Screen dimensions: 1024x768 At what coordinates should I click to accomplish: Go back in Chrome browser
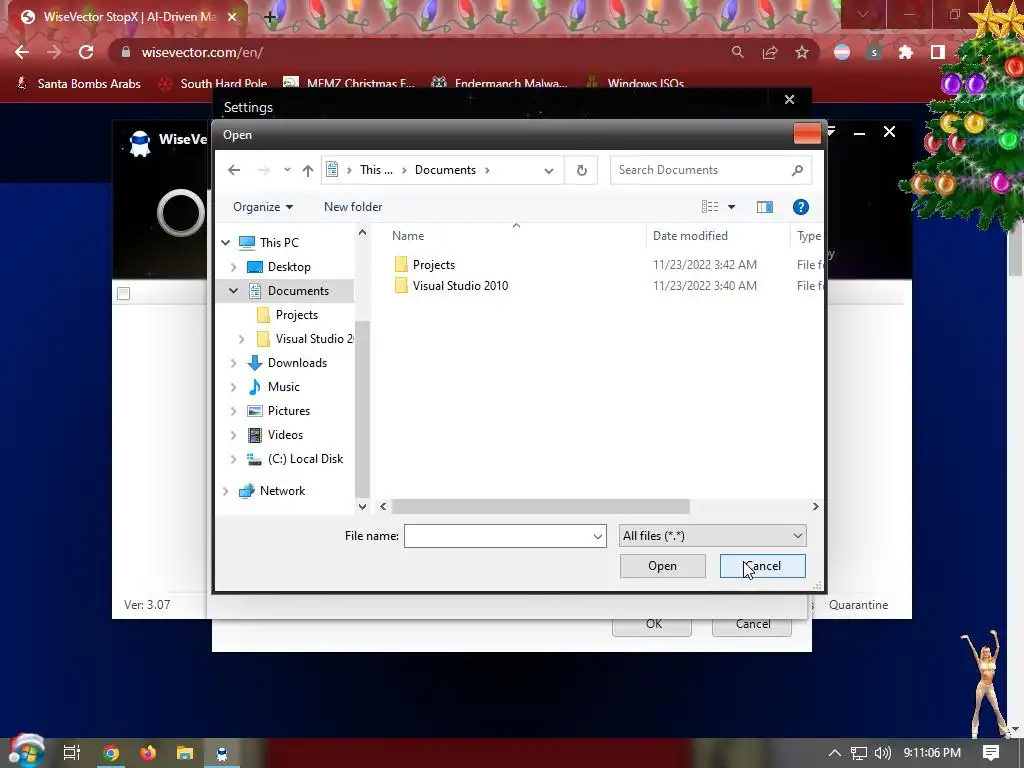click(x=22, y=52)
